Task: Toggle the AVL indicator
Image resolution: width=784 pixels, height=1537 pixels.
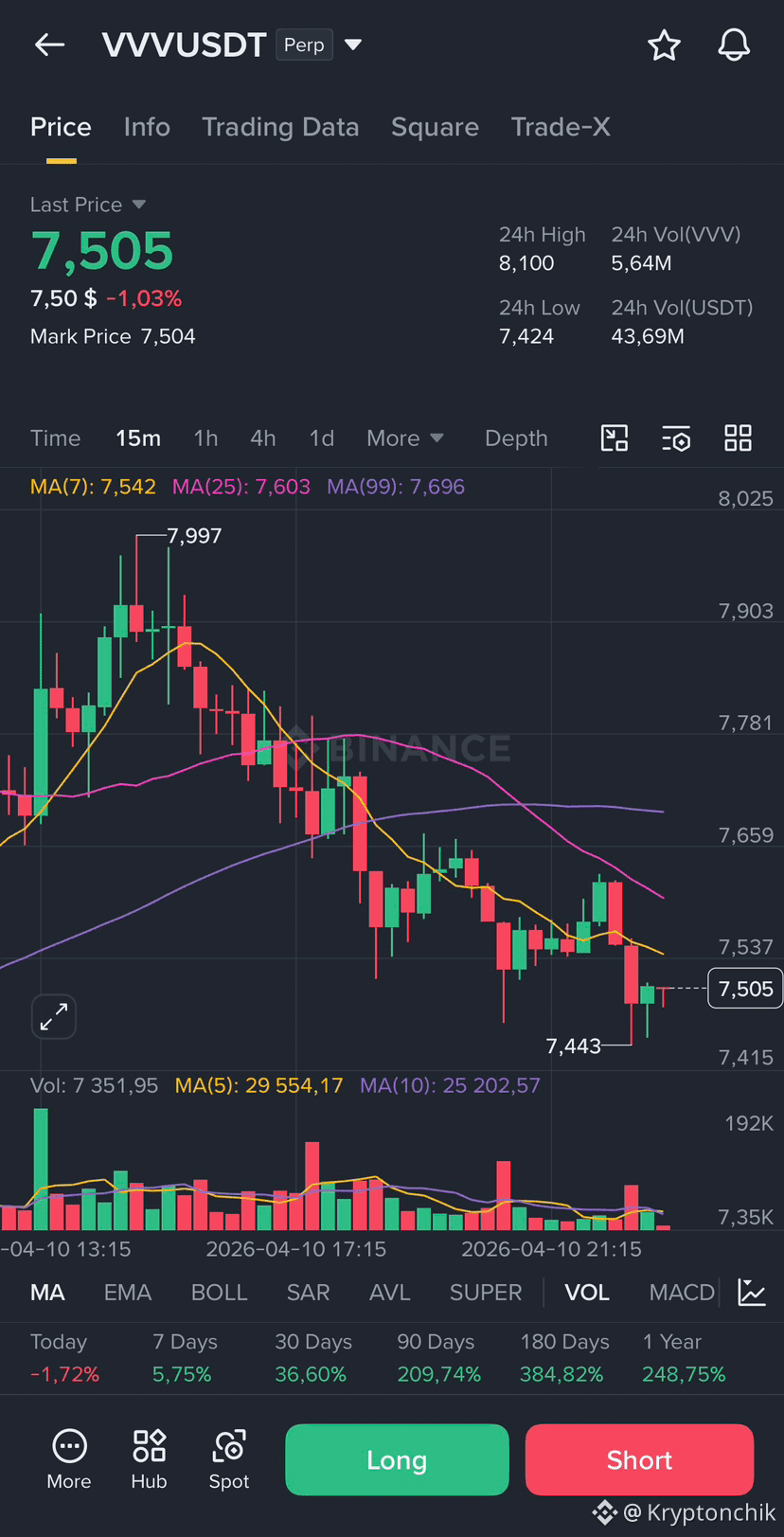Action: point(390,1293)
